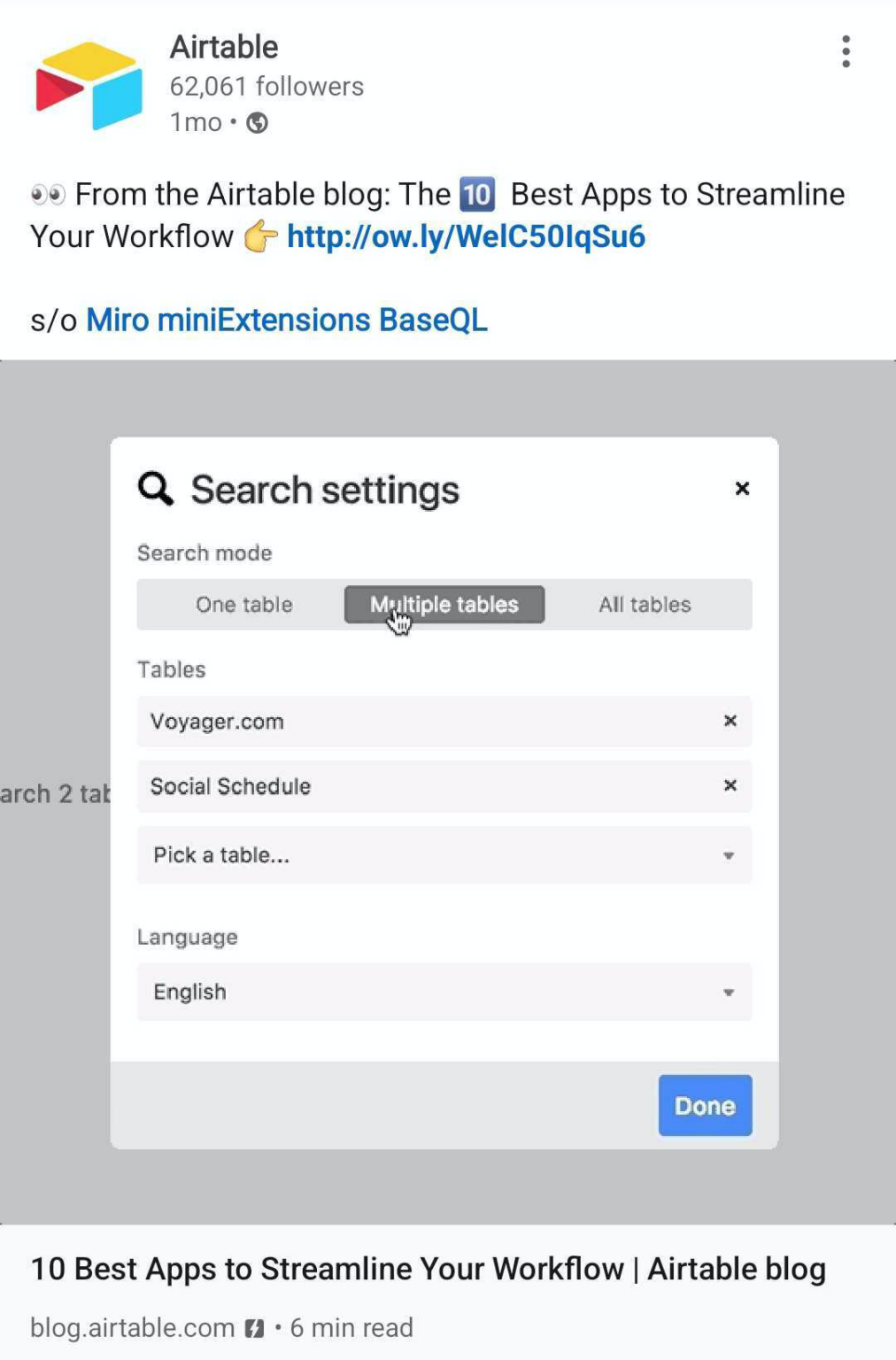Open the BaseQL mention link
Viewport: 896px width, 1360px height.
click(433, 321)
